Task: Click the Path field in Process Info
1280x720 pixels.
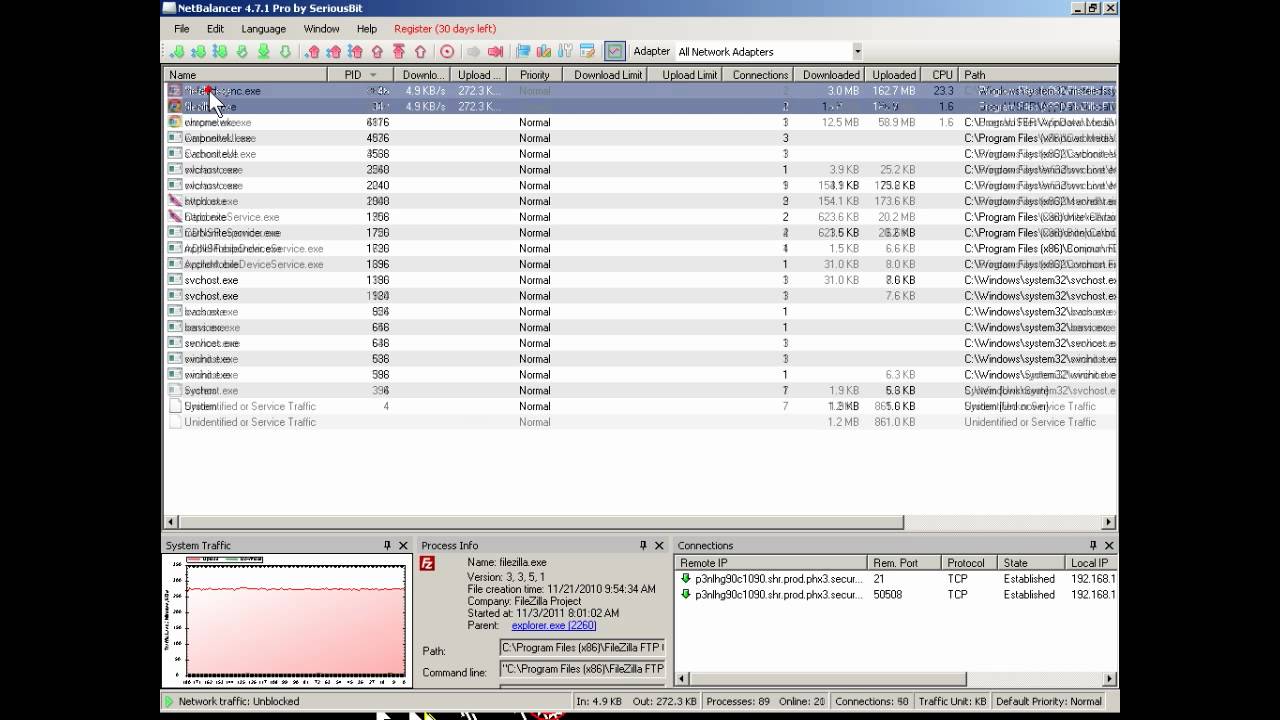Action: (582, 648)
